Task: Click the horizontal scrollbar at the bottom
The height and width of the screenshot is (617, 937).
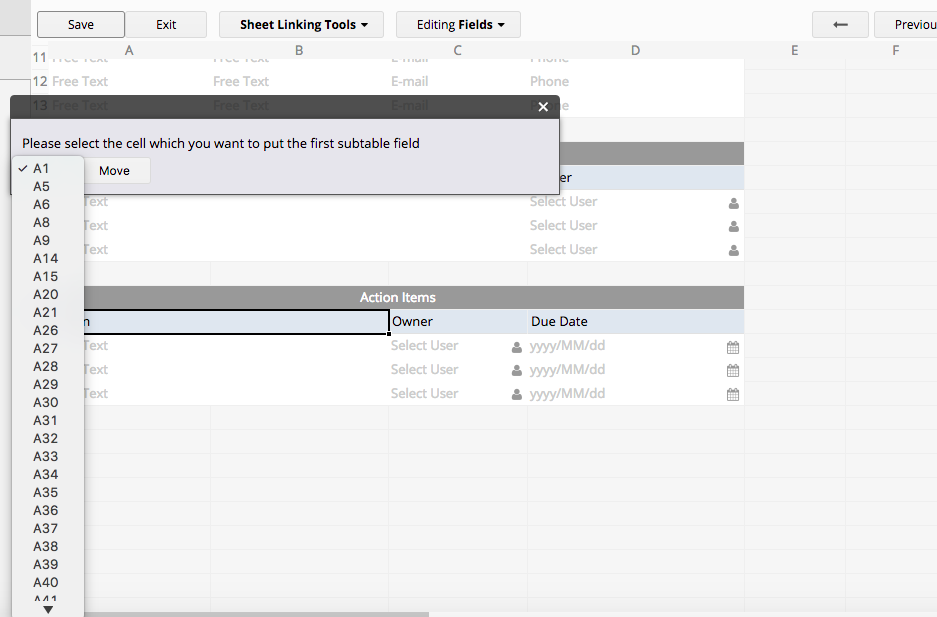Action: (257, 614)
